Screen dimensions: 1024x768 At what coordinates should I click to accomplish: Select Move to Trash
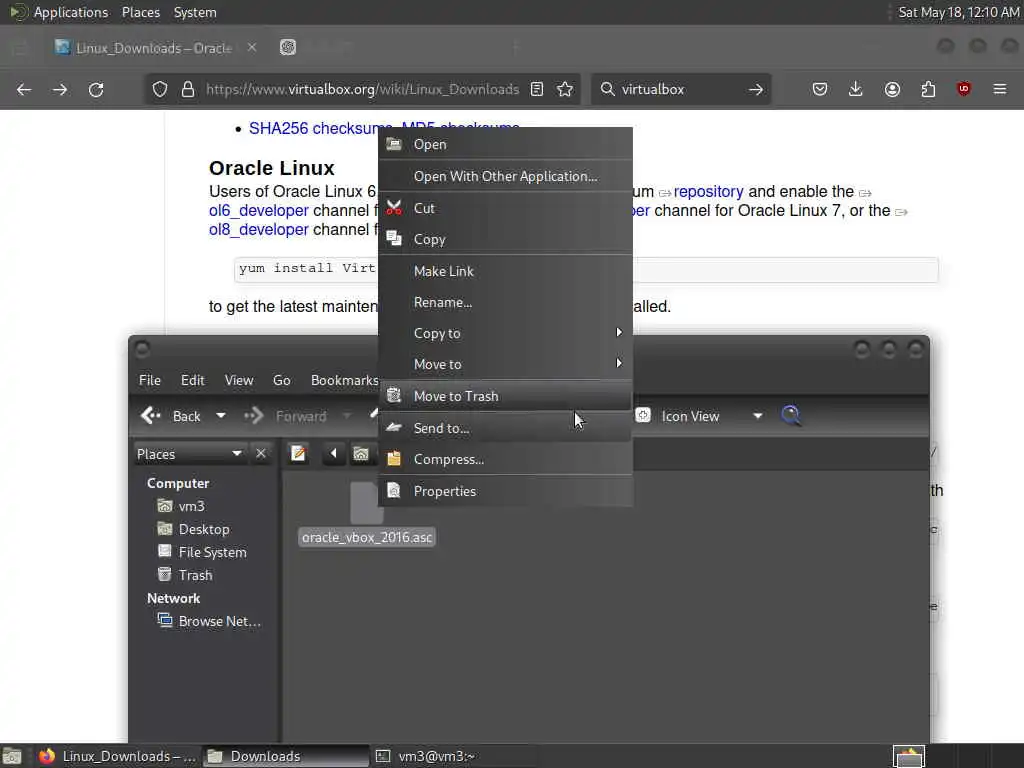505,396
